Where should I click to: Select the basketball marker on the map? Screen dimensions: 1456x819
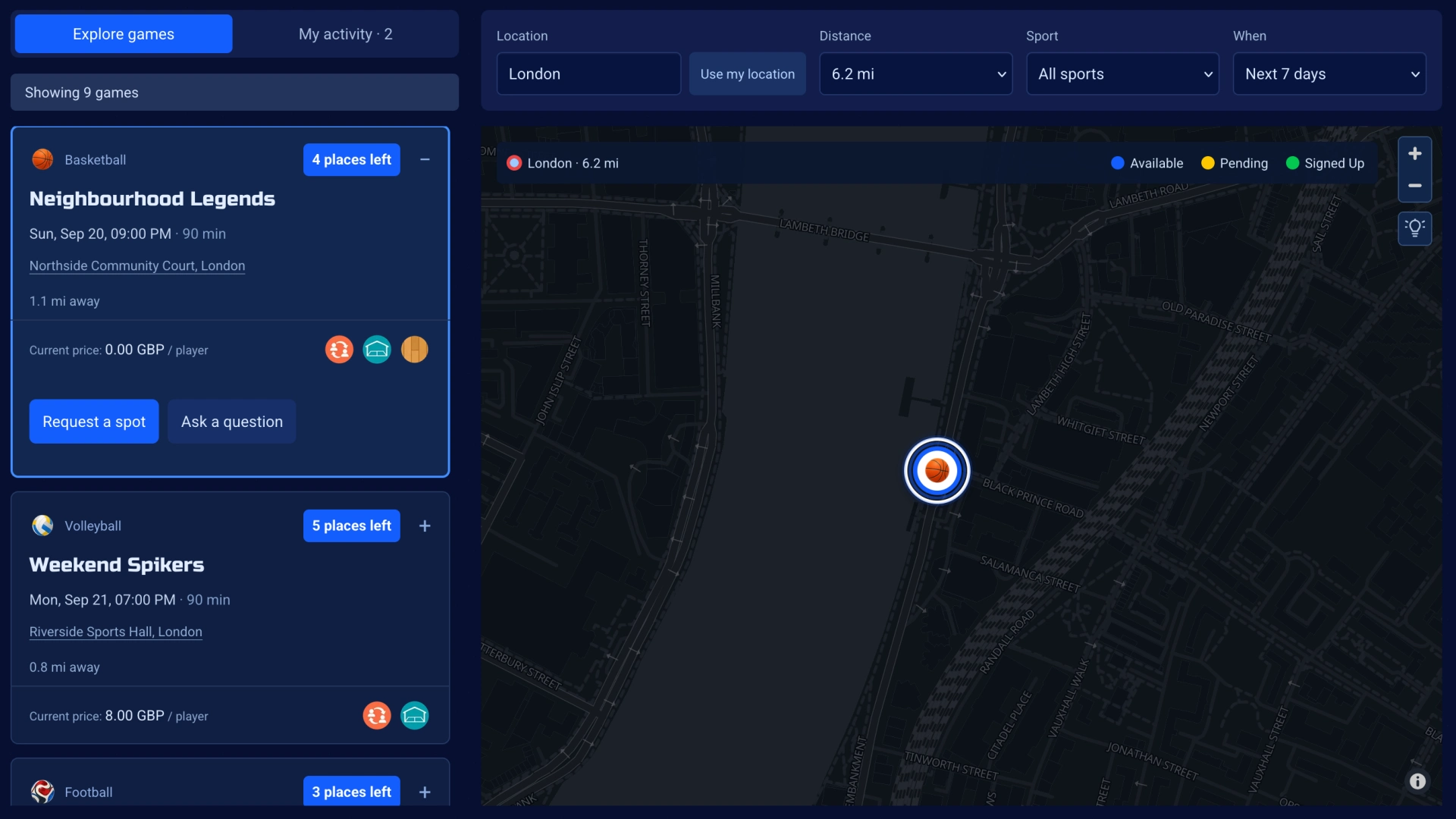tap(937, 470)
